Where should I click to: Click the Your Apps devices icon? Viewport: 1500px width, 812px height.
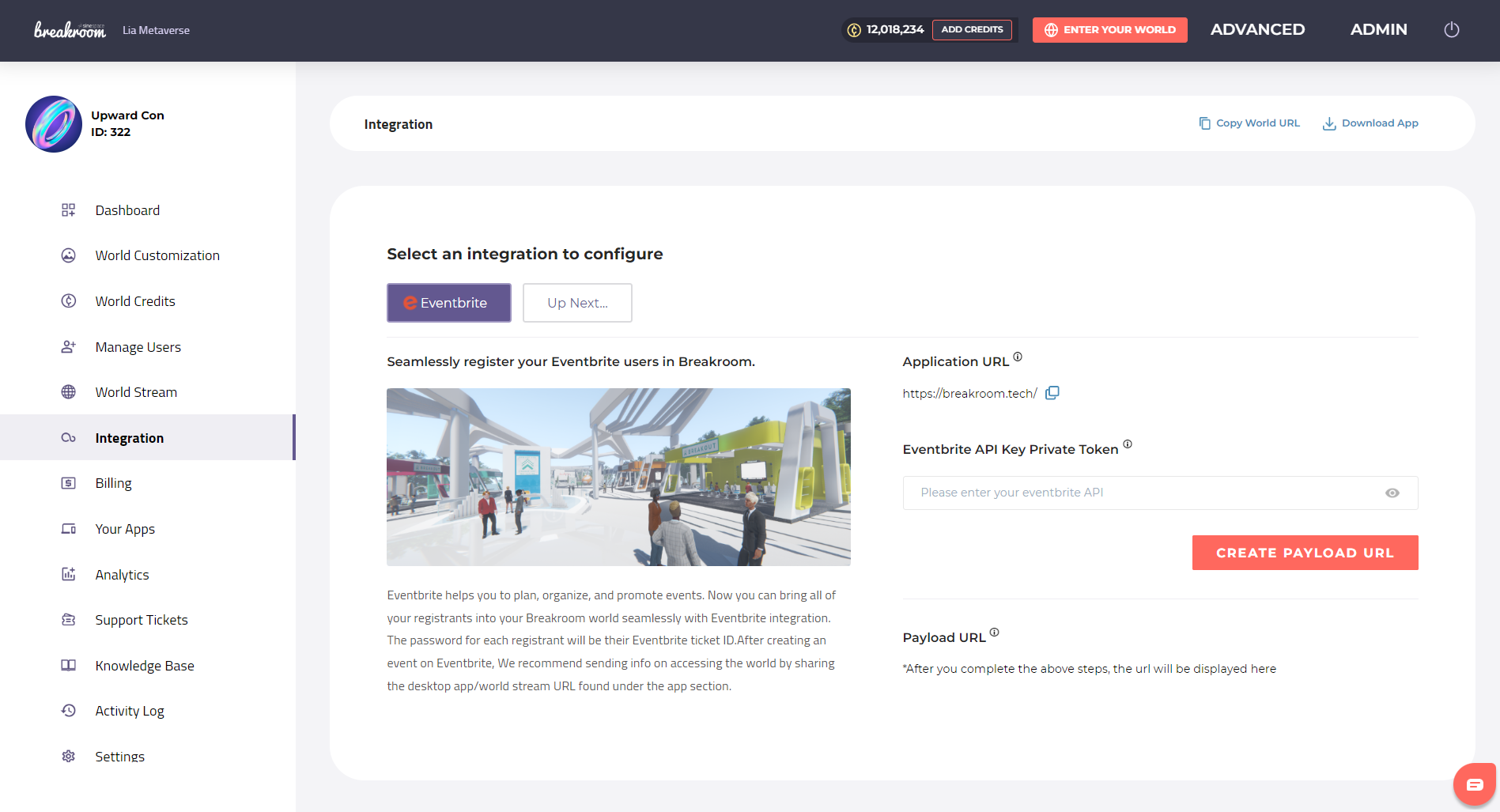pyautogui.click(x=69, y=529)
